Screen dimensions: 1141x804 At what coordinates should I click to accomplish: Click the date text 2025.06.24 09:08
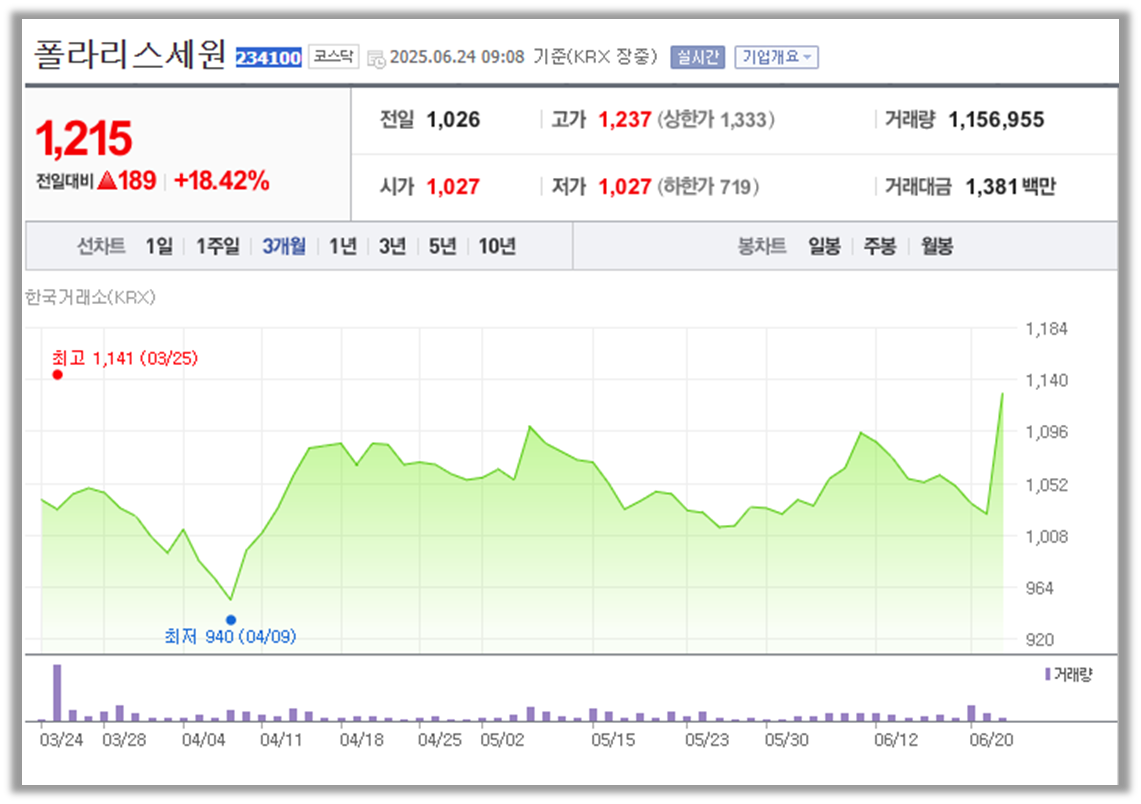tap(457, 57)
